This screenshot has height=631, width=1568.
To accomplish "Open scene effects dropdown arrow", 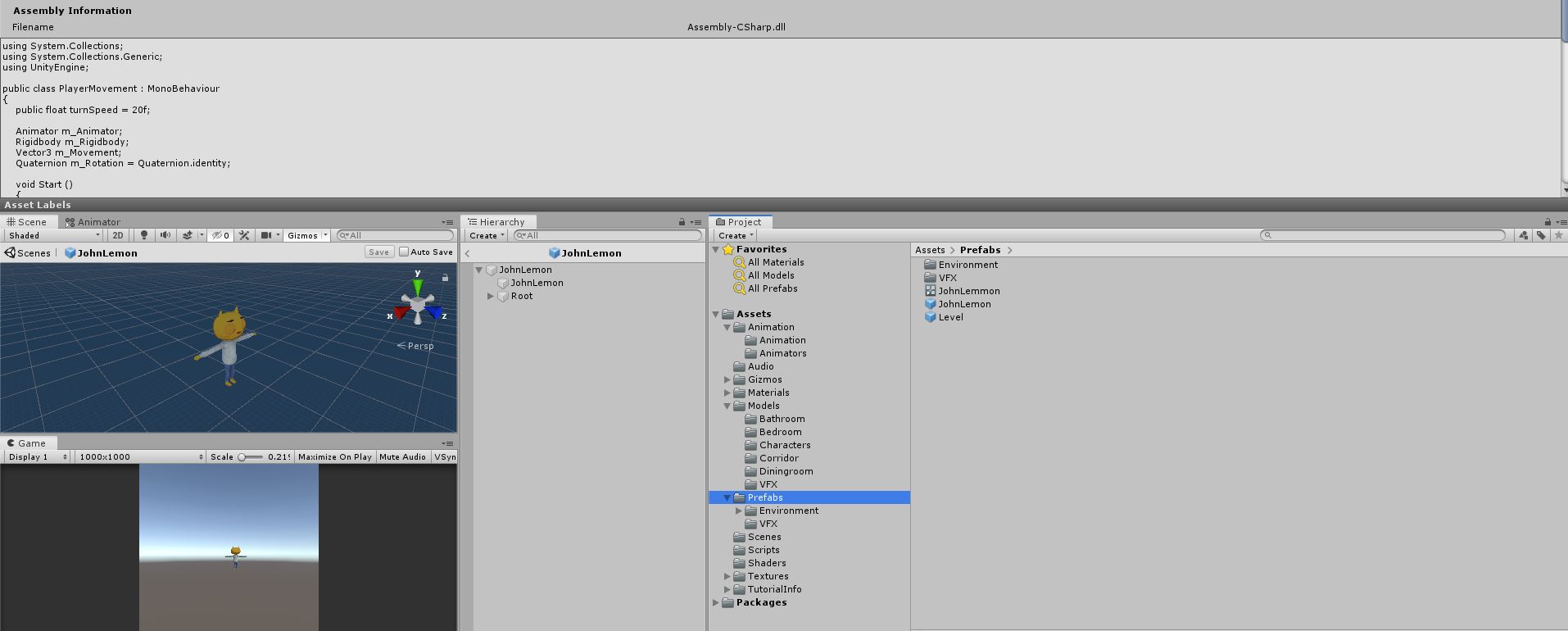I will 202,235.
